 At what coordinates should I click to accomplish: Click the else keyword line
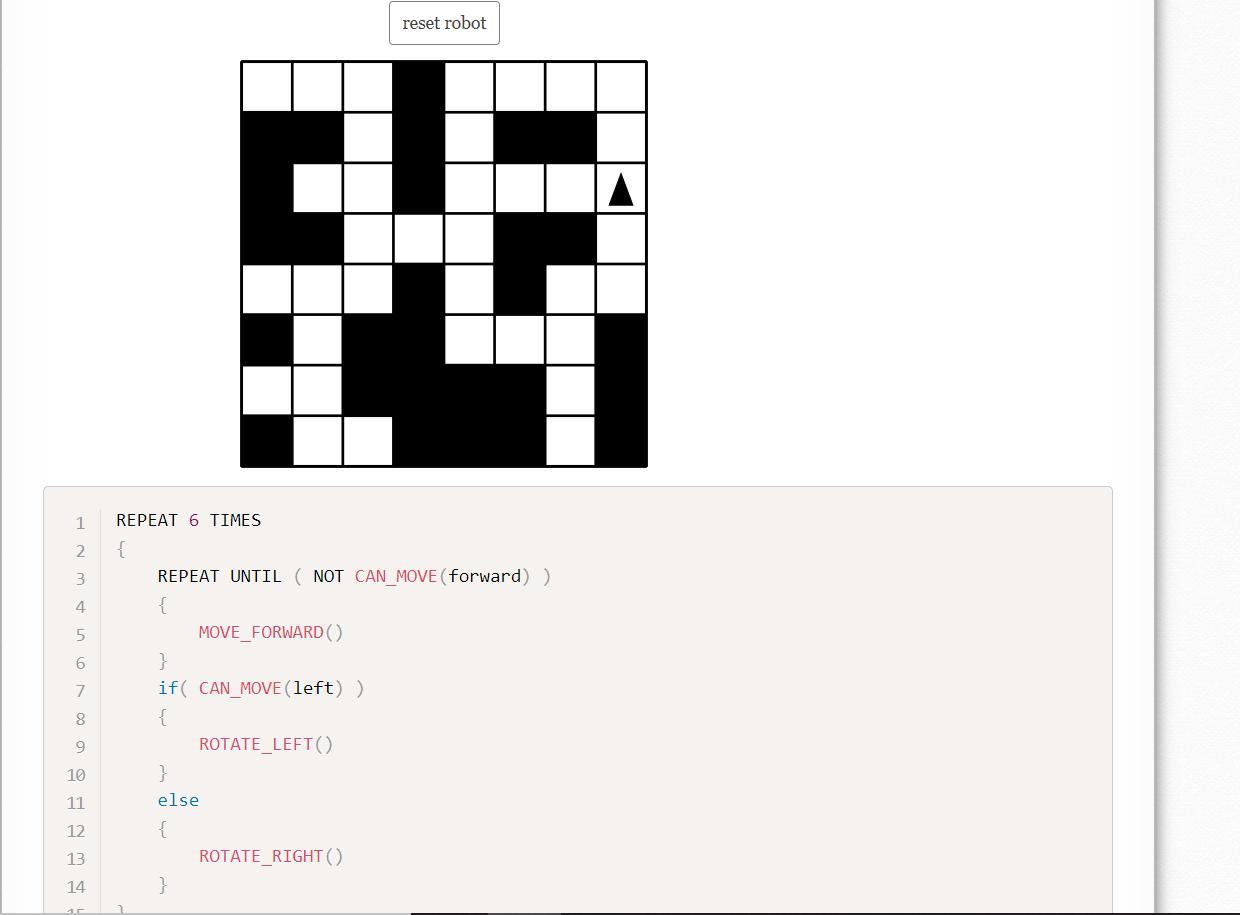(178, 800)
